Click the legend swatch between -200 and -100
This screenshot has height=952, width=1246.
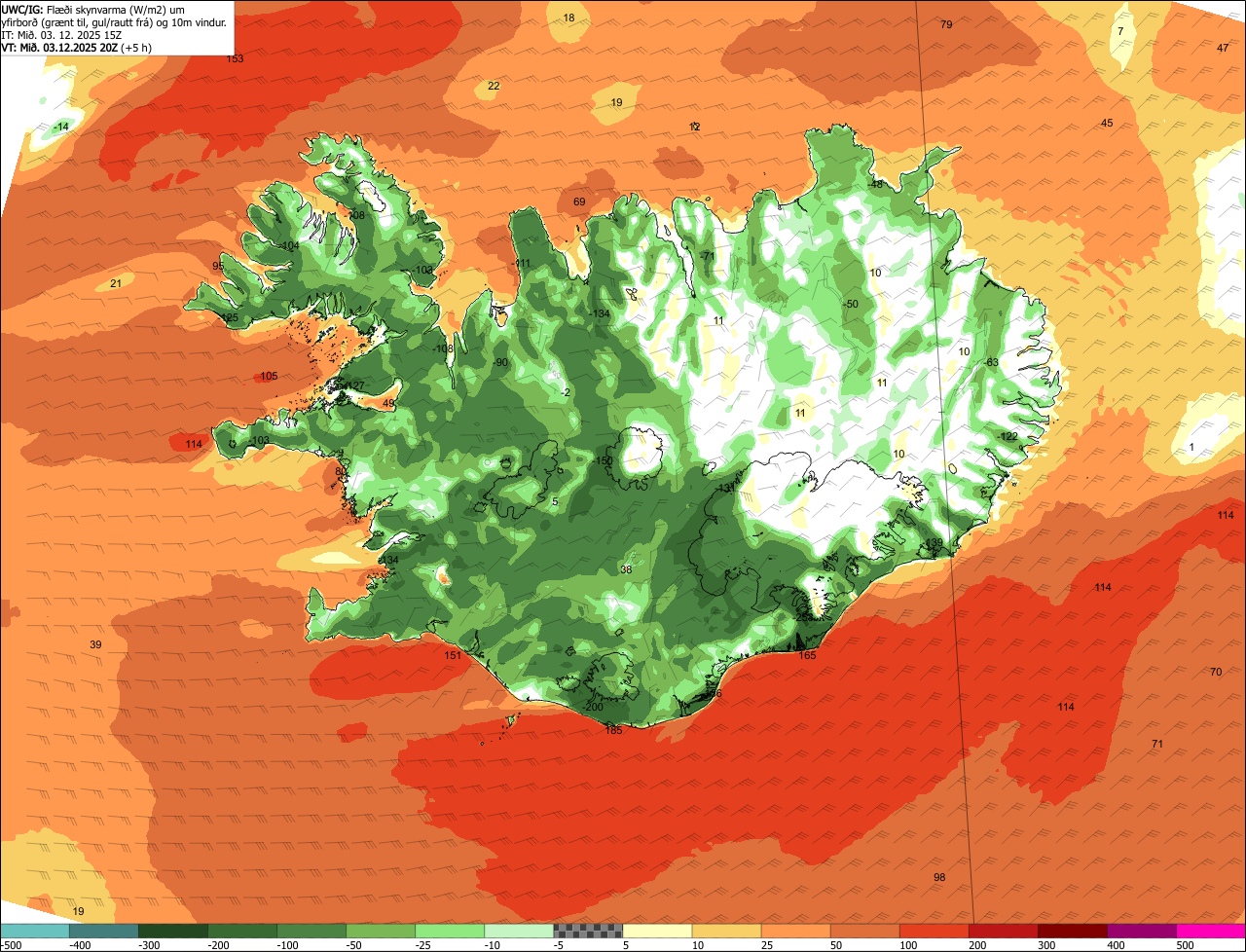tap(242, 931)
